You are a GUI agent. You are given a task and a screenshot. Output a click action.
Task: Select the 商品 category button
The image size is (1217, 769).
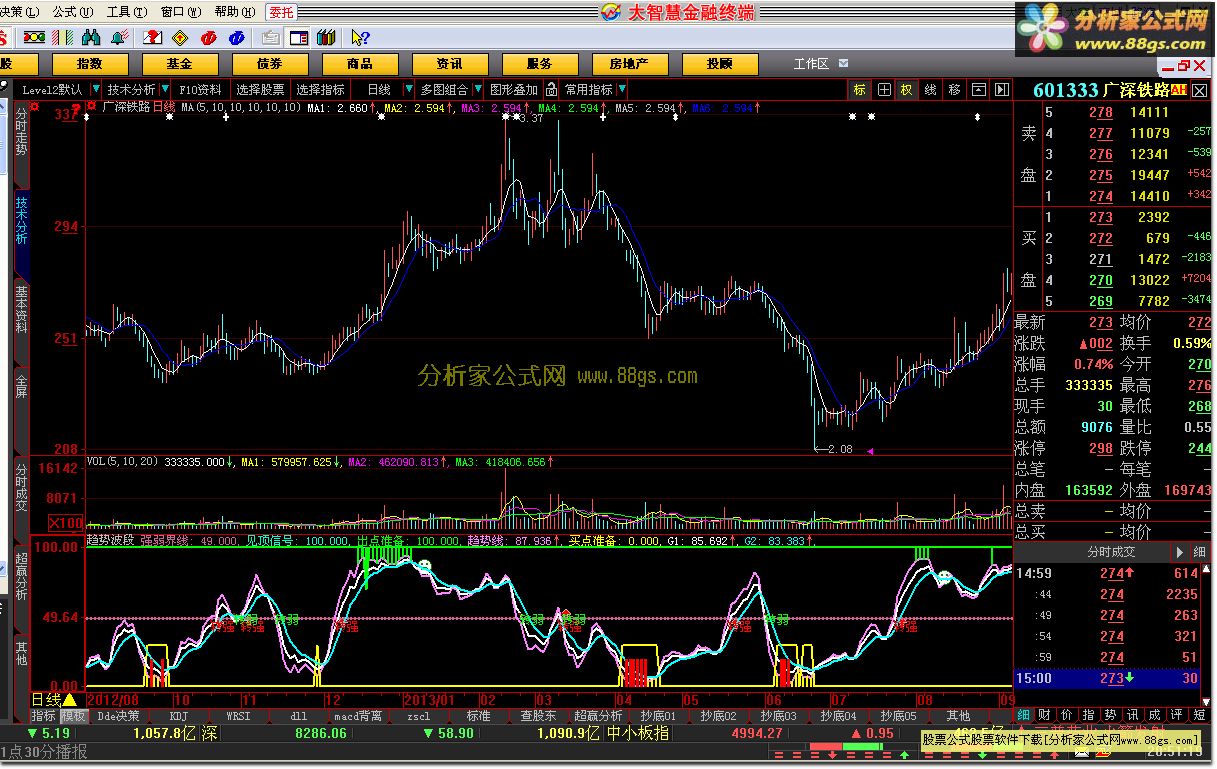click(x=359, y=63)
